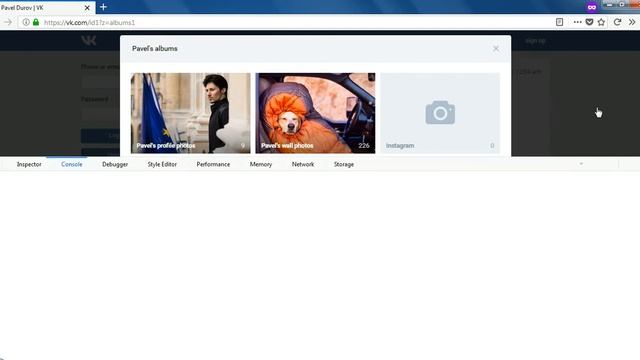This screenshot has width=640, height=360.
Task: Open Pavel's profile photos album
Action: click(x=191, y=113)
